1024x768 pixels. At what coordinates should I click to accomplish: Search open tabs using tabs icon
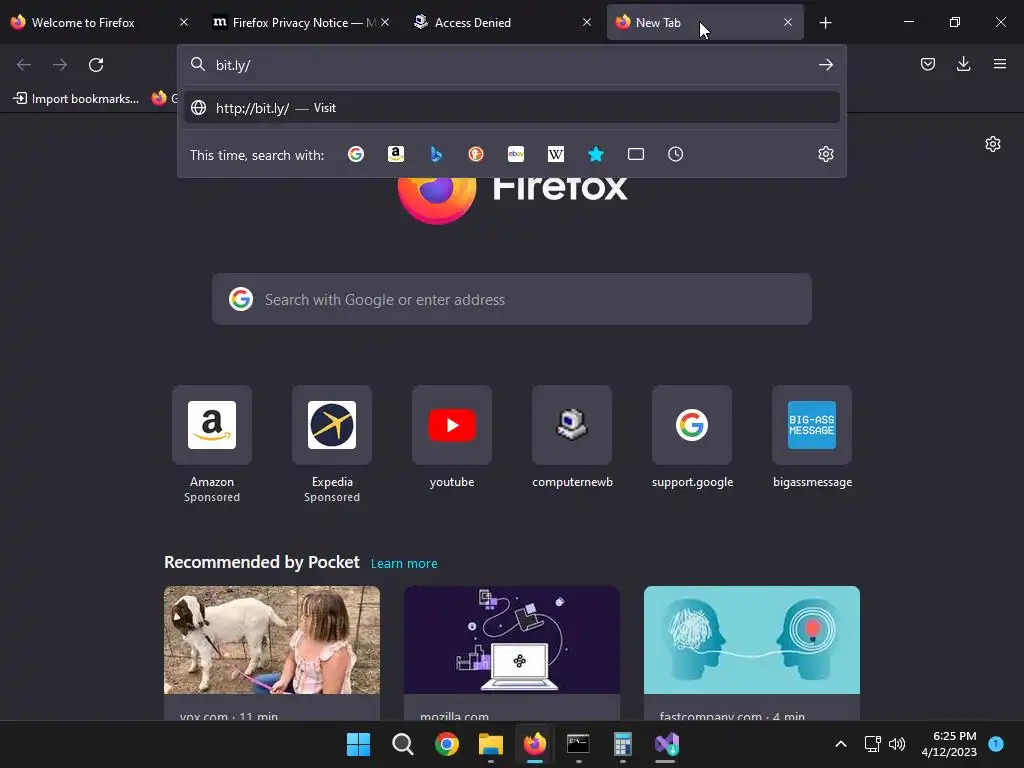click(x=635, y=154)
